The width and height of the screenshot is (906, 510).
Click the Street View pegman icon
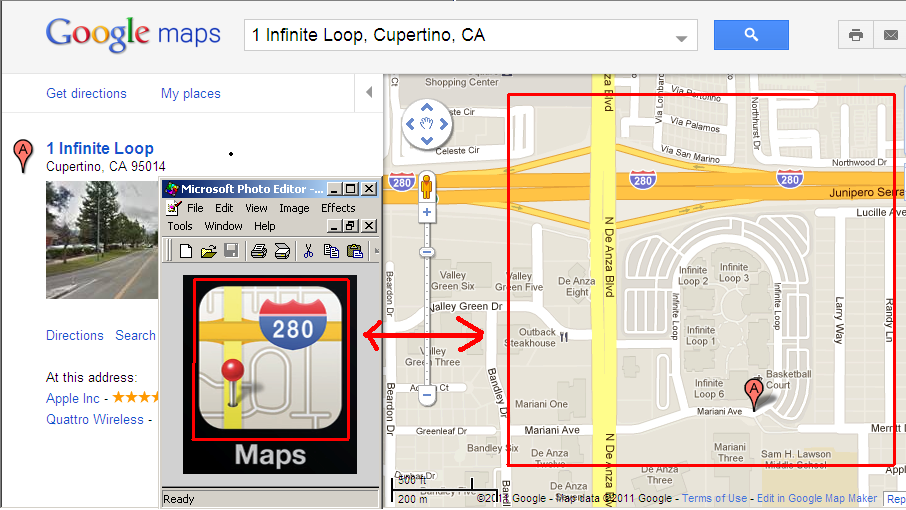[x=426, y=187]
